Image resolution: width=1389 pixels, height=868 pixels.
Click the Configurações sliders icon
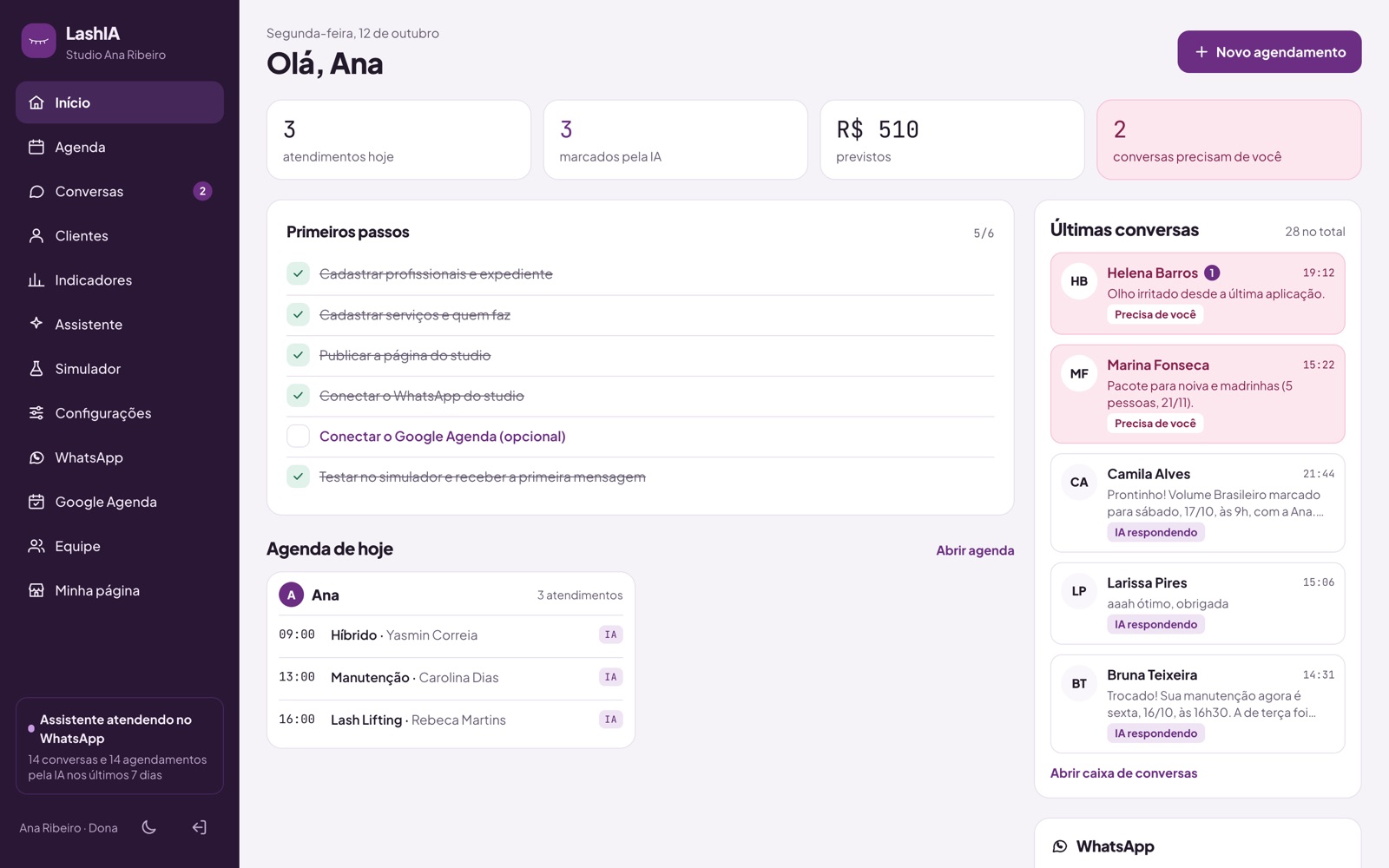click(x=36, y=412)
